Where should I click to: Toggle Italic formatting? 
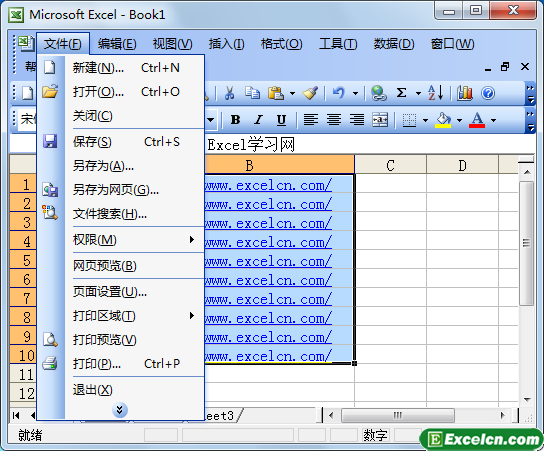258,120
